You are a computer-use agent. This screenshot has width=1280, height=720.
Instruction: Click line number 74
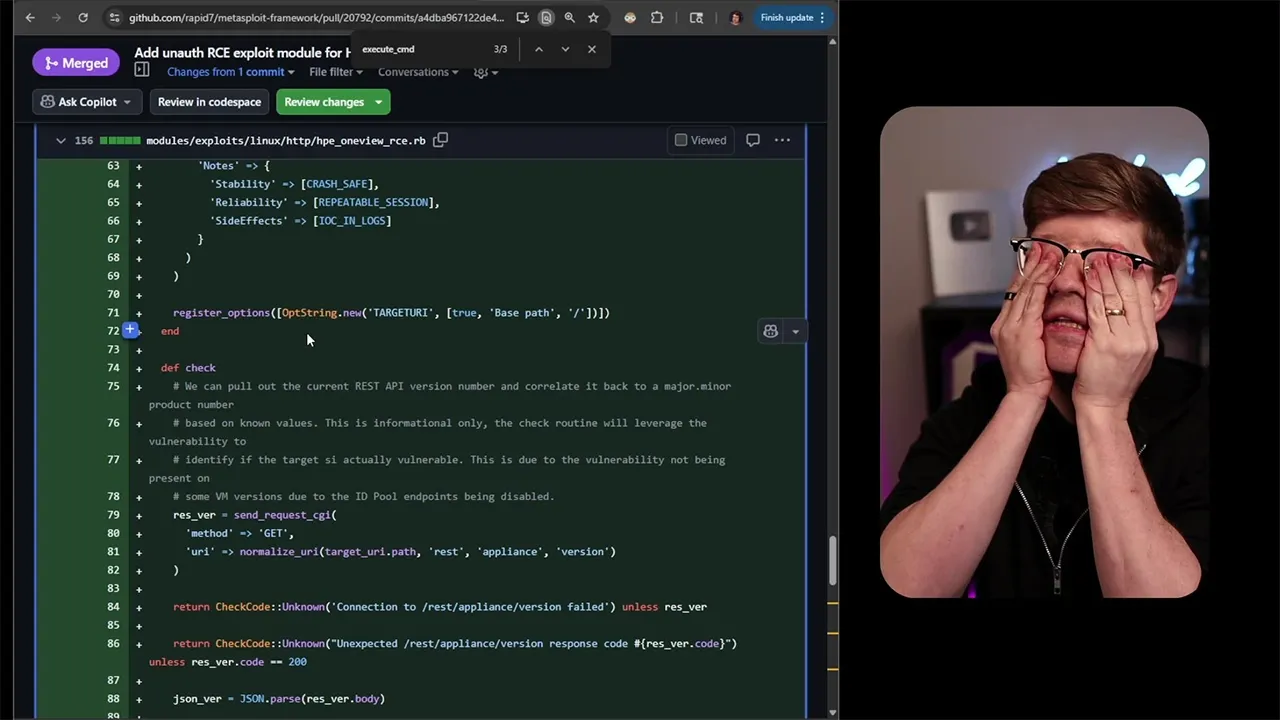pyautogui.click(x=113, y=368)
